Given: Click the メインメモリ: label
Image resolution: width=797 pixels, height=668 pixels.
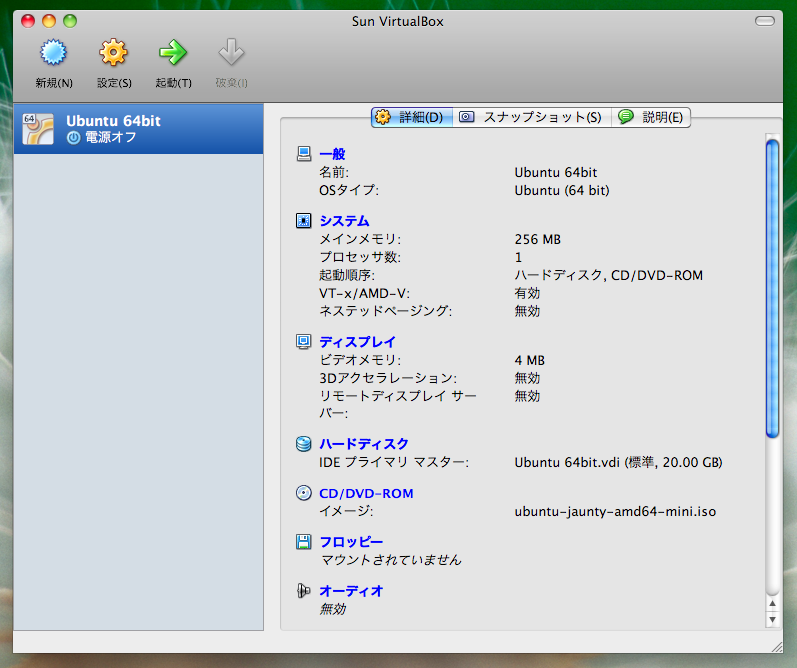Looking at the screenshot, I should tap(360, 239).
